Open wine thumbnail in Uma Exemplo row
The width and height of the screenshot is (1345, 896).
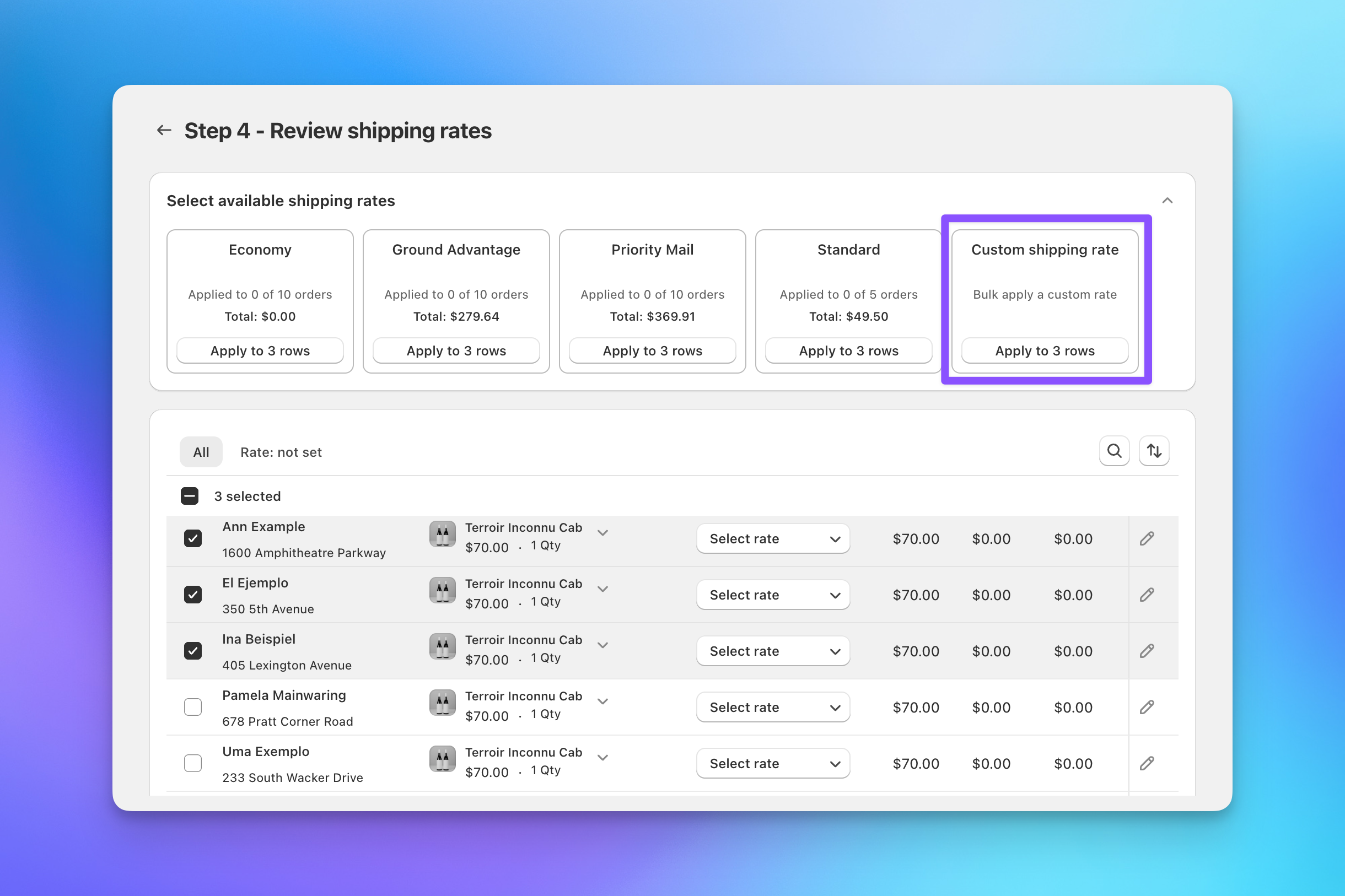[443, 759]
